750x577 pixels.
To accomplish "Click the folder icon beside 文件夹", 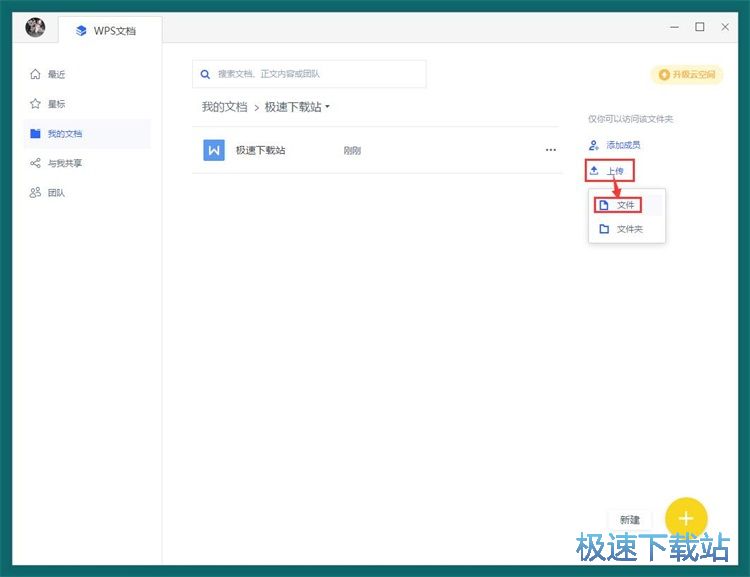I will 604,229.
